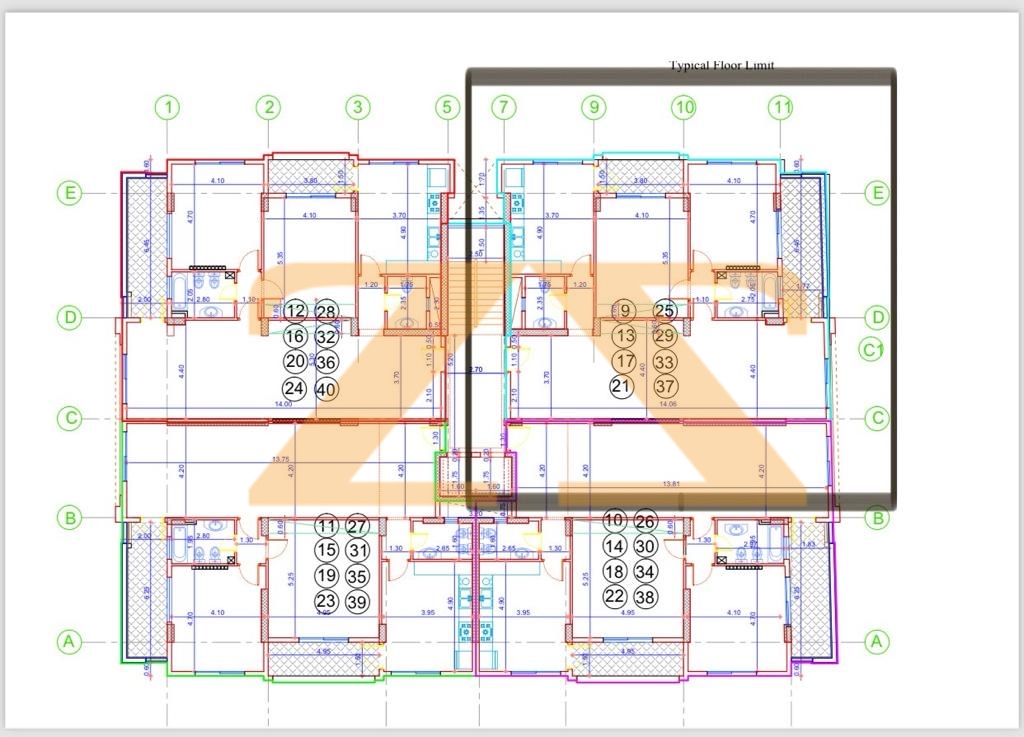Click the 14.00 dimension text
The height and width of the screenshot is (737, 1024).
coord(284,404)
